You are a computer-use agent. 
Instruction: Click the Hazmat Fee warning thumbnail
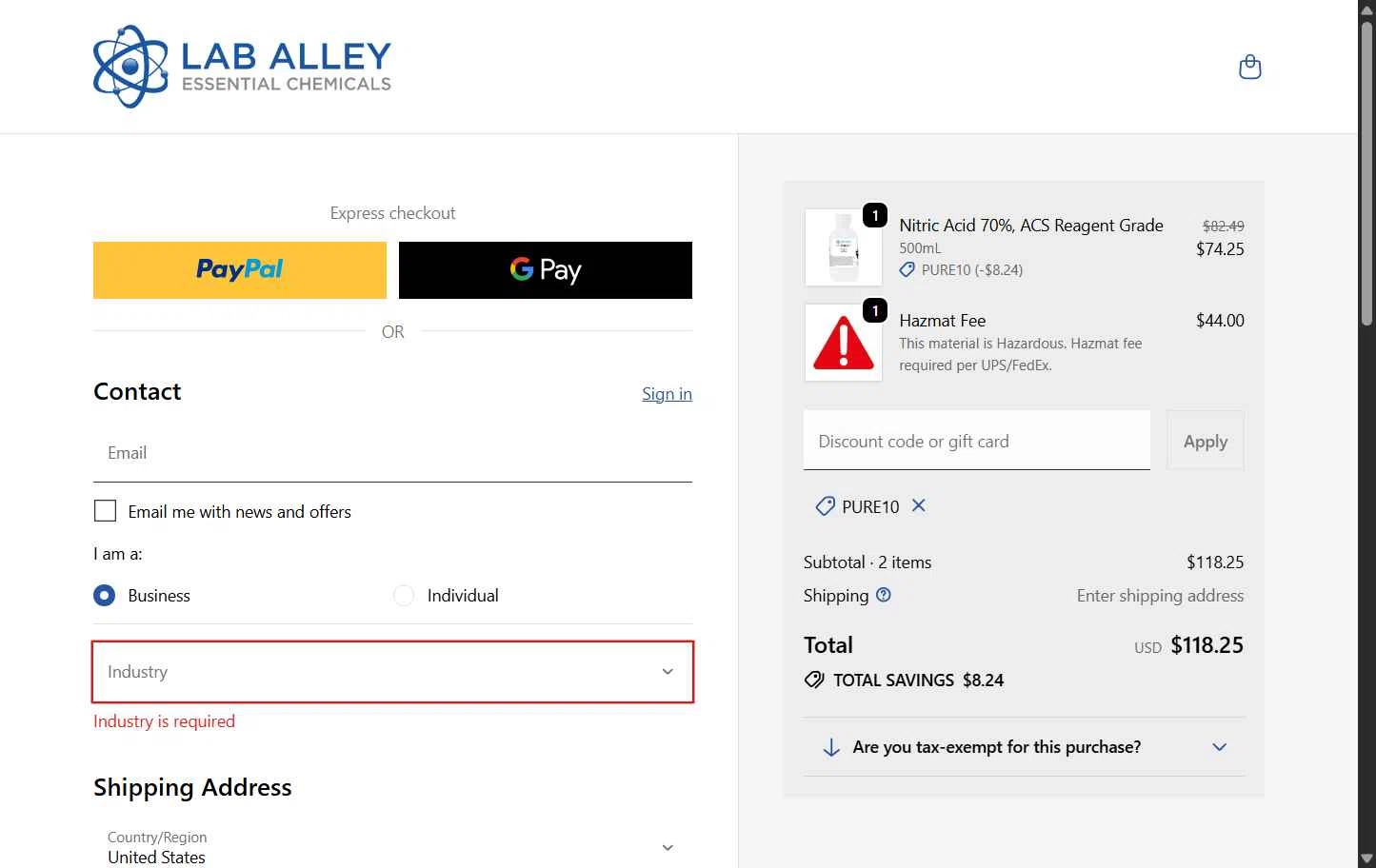(x=844, y=343)
